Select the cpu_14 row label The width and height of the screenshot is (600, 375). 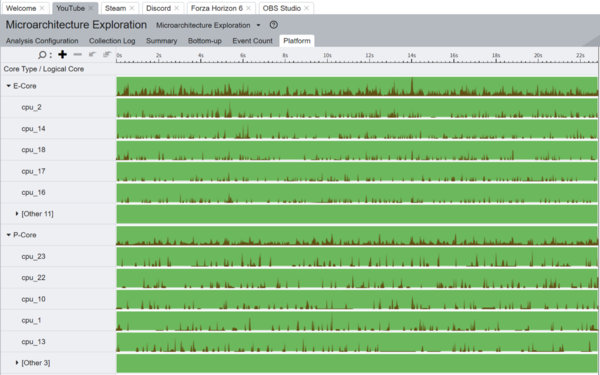33,129
